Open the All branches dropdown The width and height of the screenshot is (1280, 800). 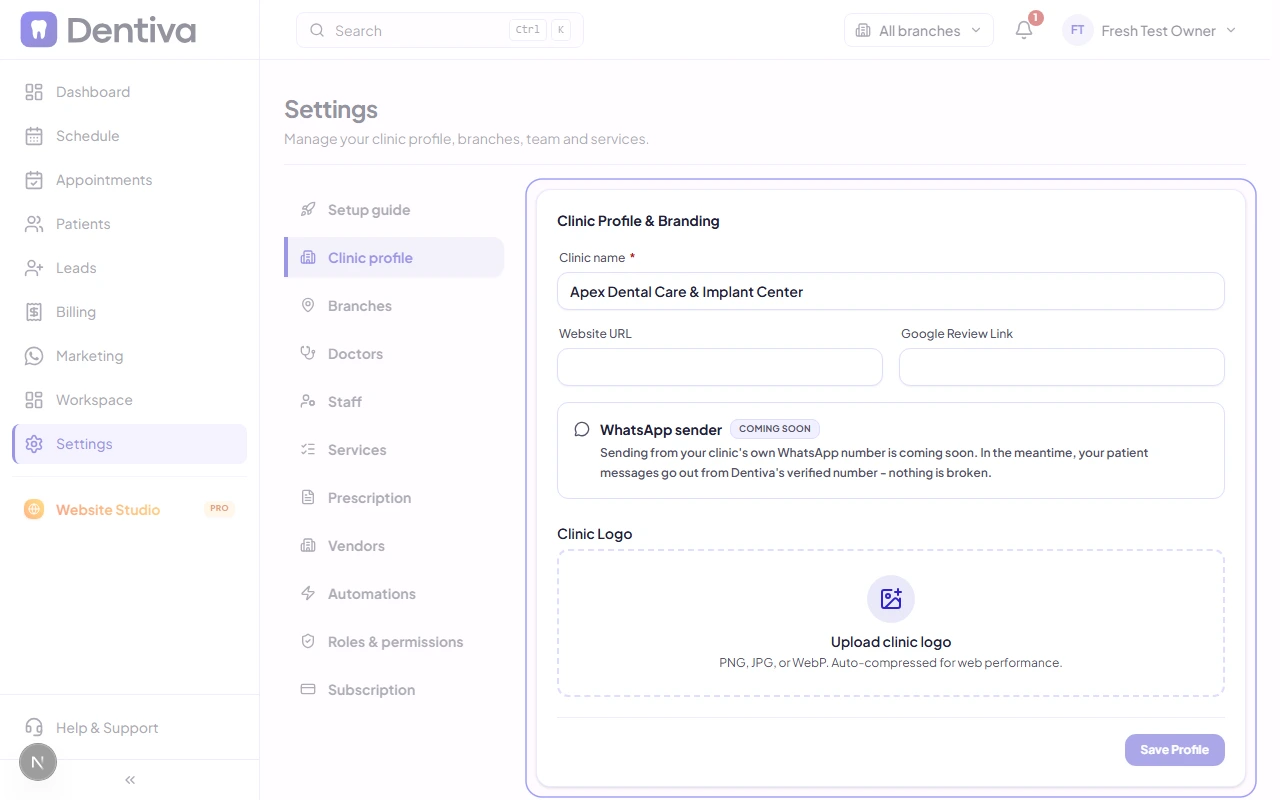click(919, 30)
